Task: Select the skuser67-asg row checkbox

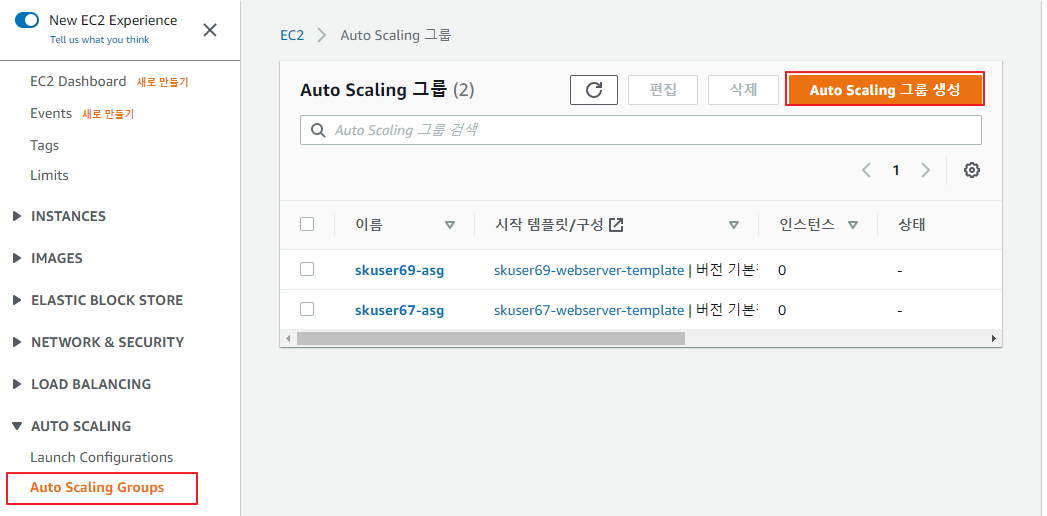Action: coord(307,309)
